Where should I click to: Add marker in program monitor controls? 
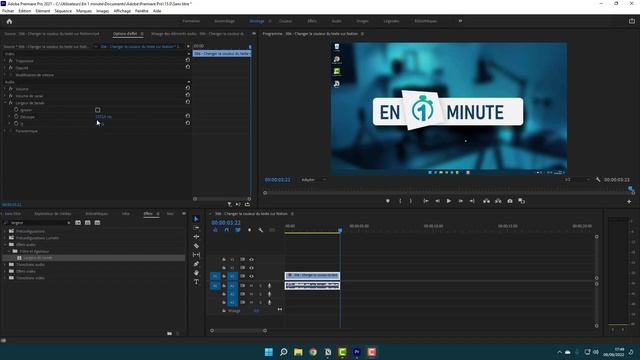pos(388,201)
